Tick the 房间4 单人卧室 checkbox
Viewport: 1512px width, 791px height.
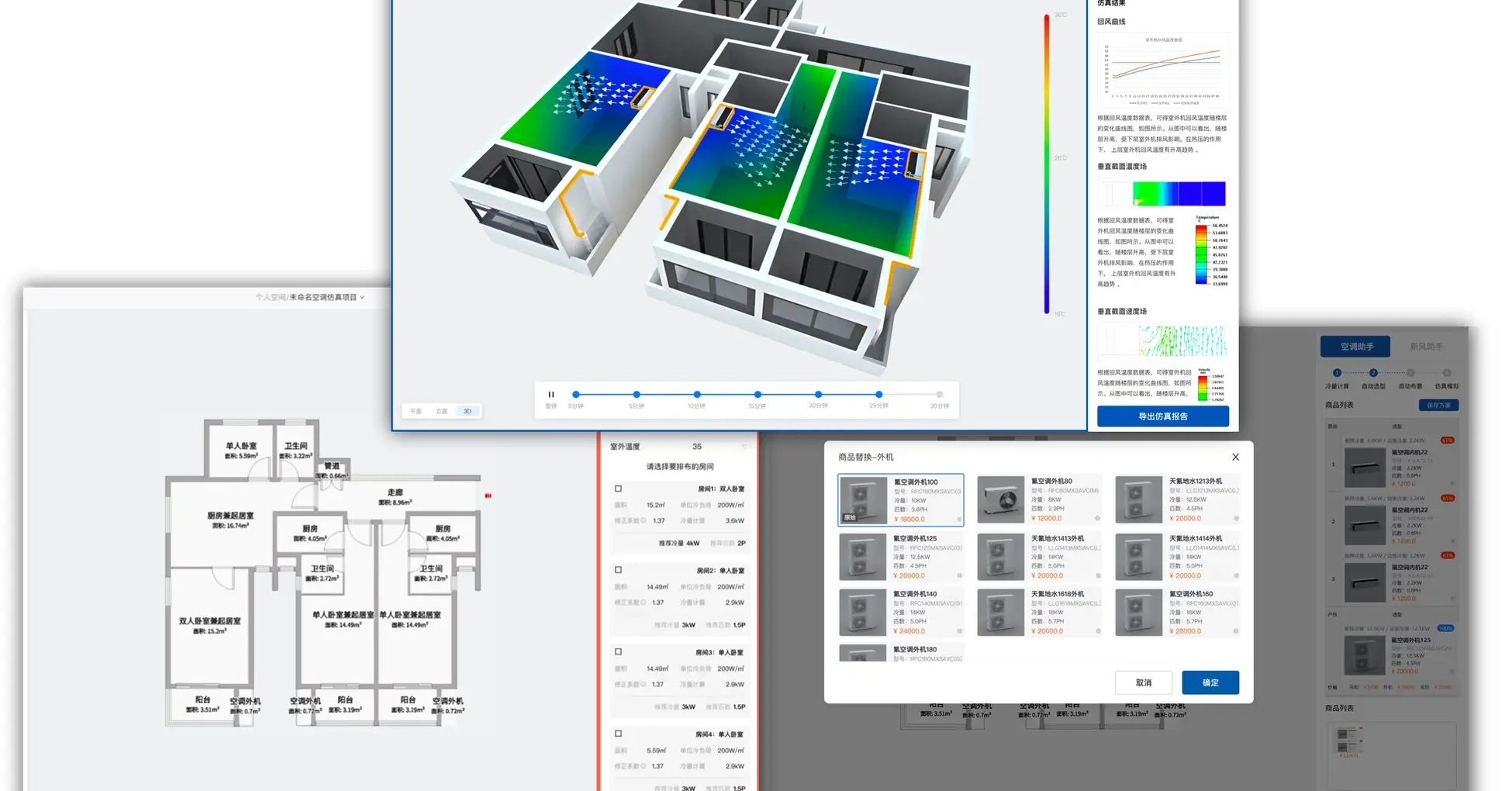tap(618, 734)
